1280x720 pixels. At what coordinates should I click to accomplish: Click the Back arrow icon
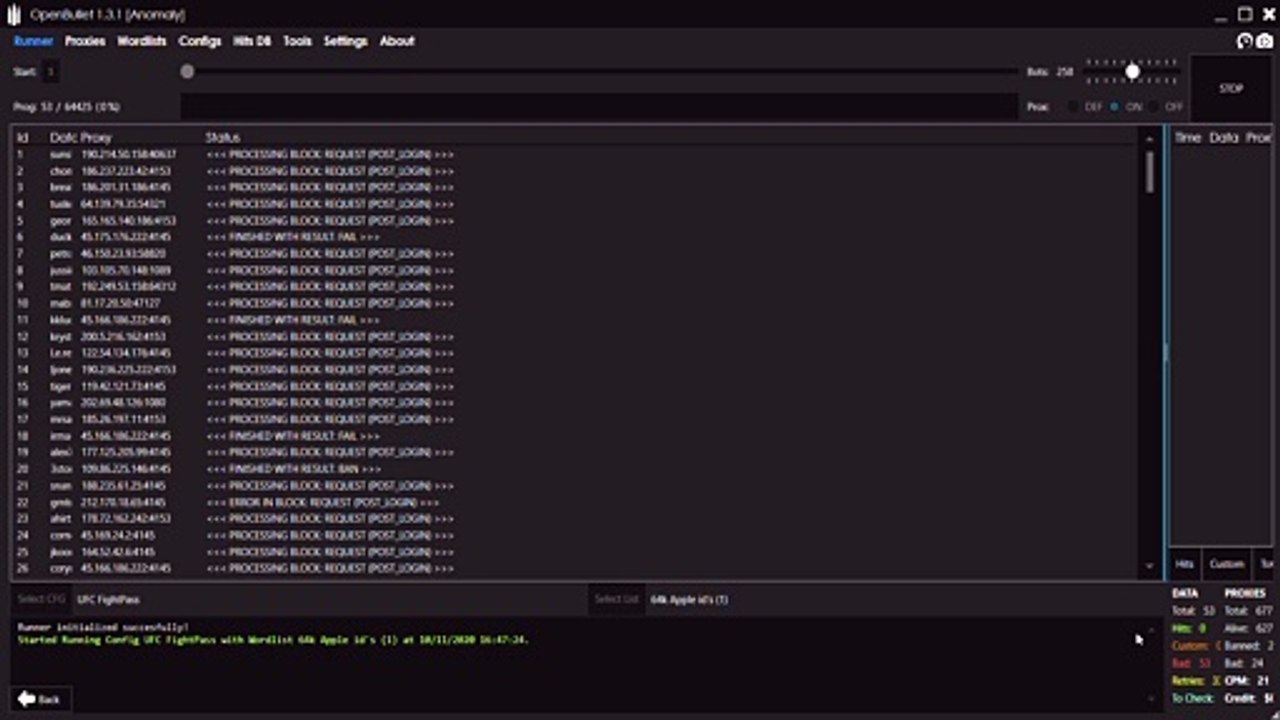coord(26,699)
